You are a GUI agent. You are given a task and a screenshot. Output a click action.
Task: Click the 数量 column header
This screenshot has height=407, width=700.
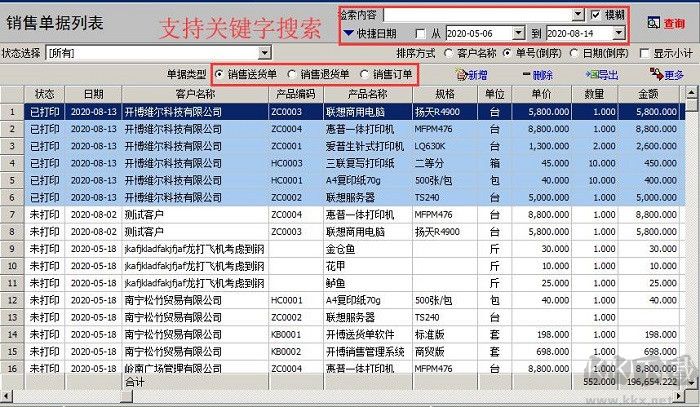tap(595, 94)
